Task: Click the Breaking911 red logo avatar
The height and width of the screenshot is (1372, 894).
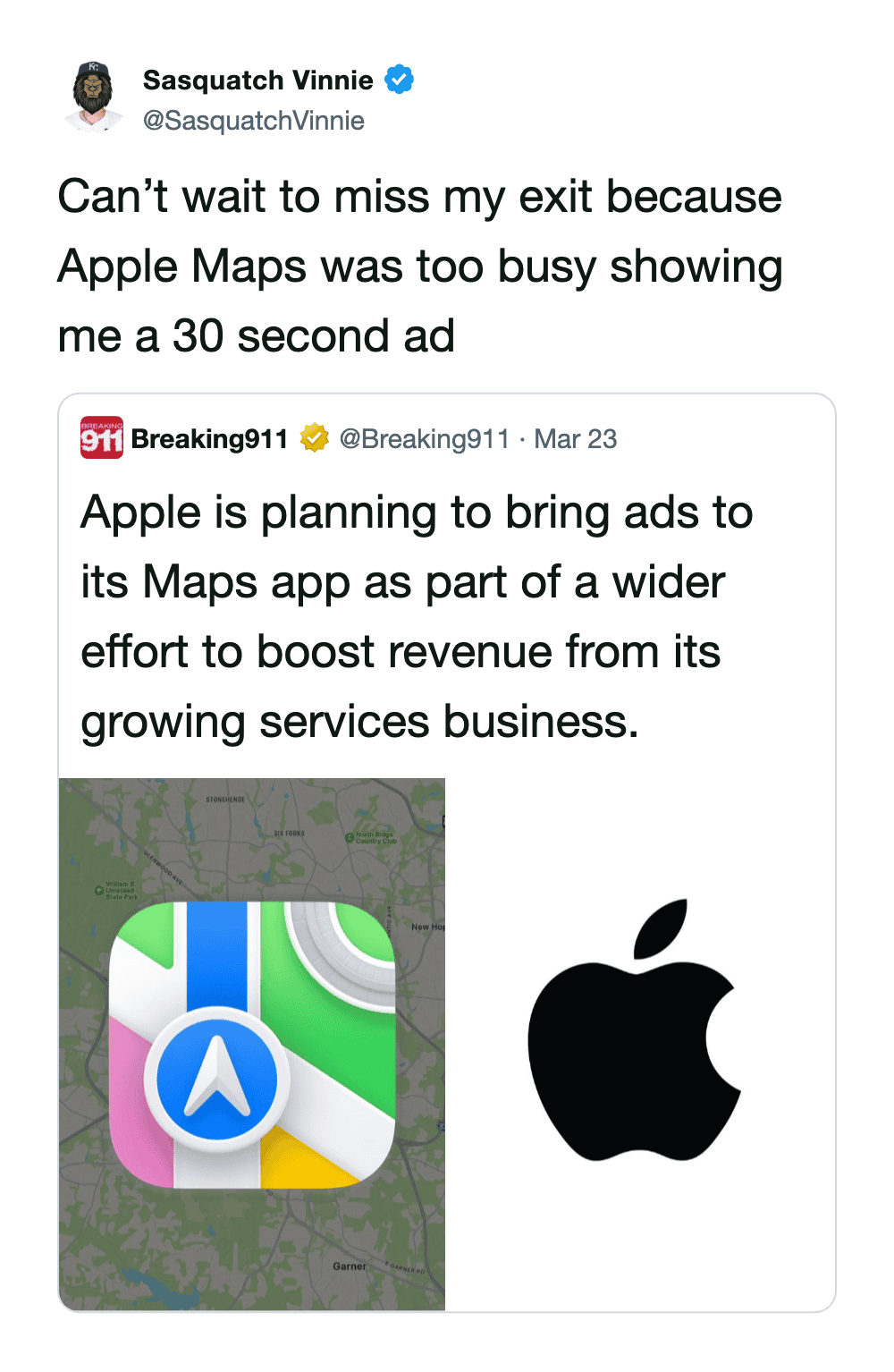Action: pyautogui.click(x=102, y=438)
